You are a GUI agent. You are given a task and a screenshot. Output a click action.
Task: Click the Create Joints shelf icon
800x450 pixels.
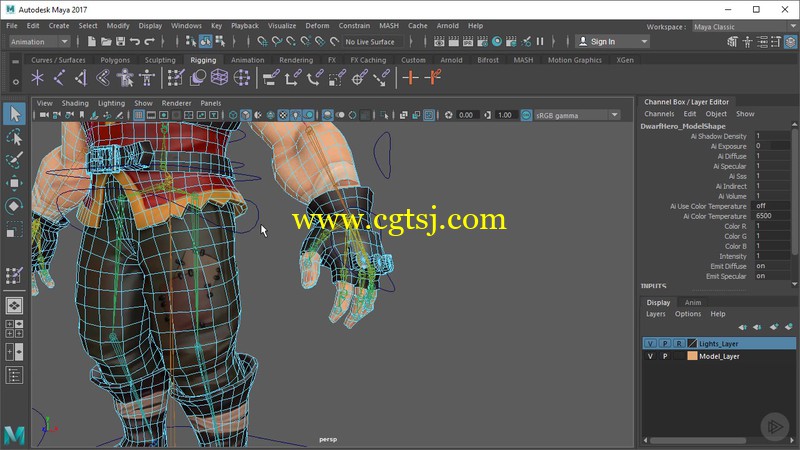click(x=59, y=78)
